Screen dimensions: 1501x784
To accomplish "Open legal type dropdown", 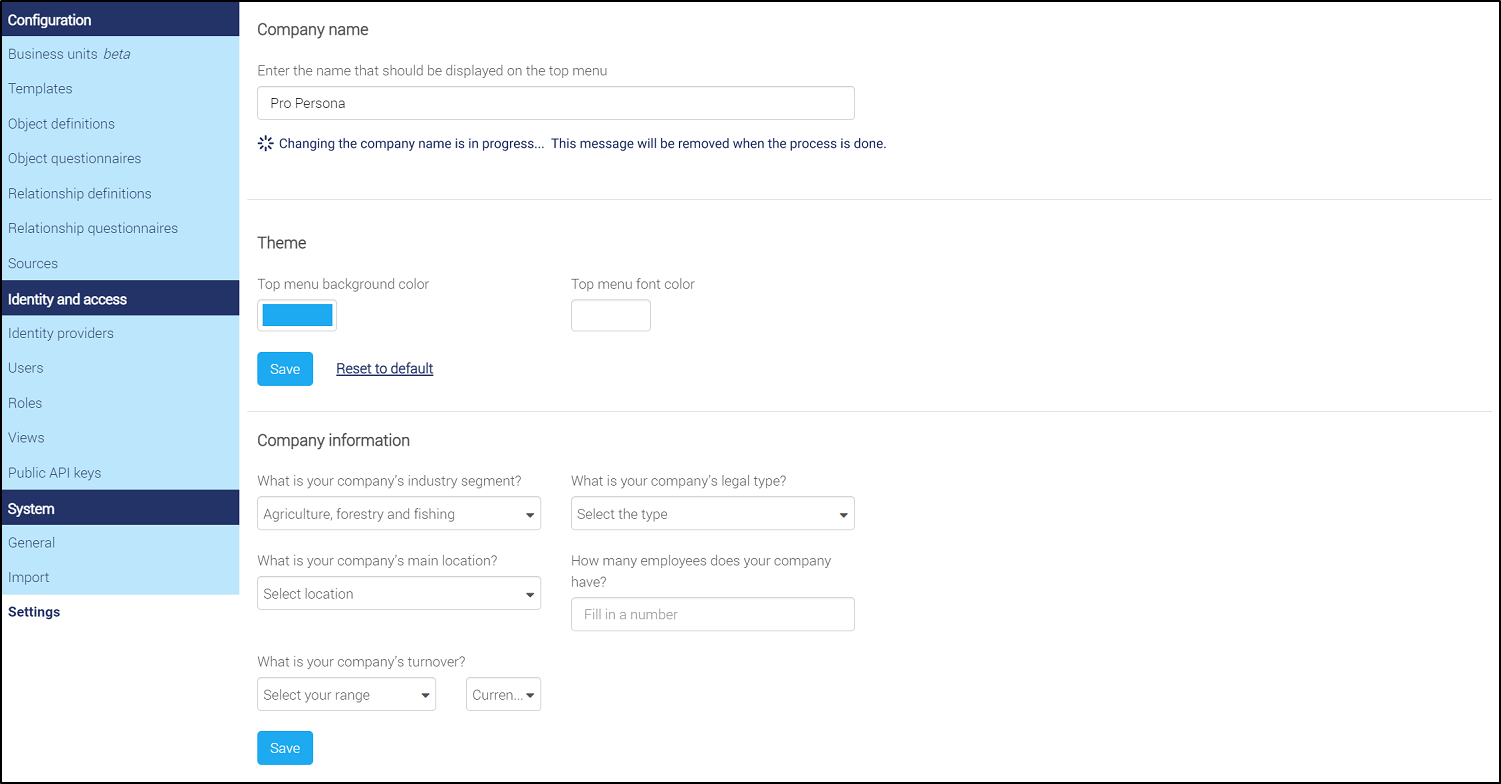I will coord(713,514).
